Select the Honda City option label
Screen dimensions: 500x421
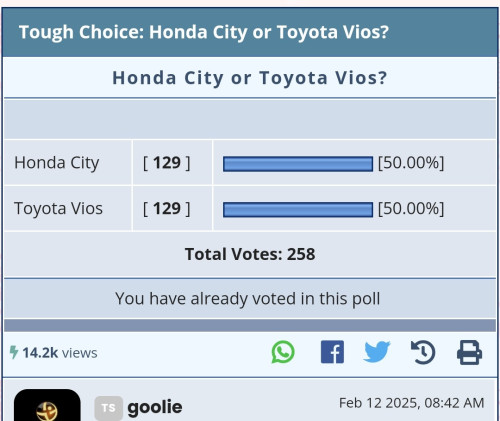[57, 163]
